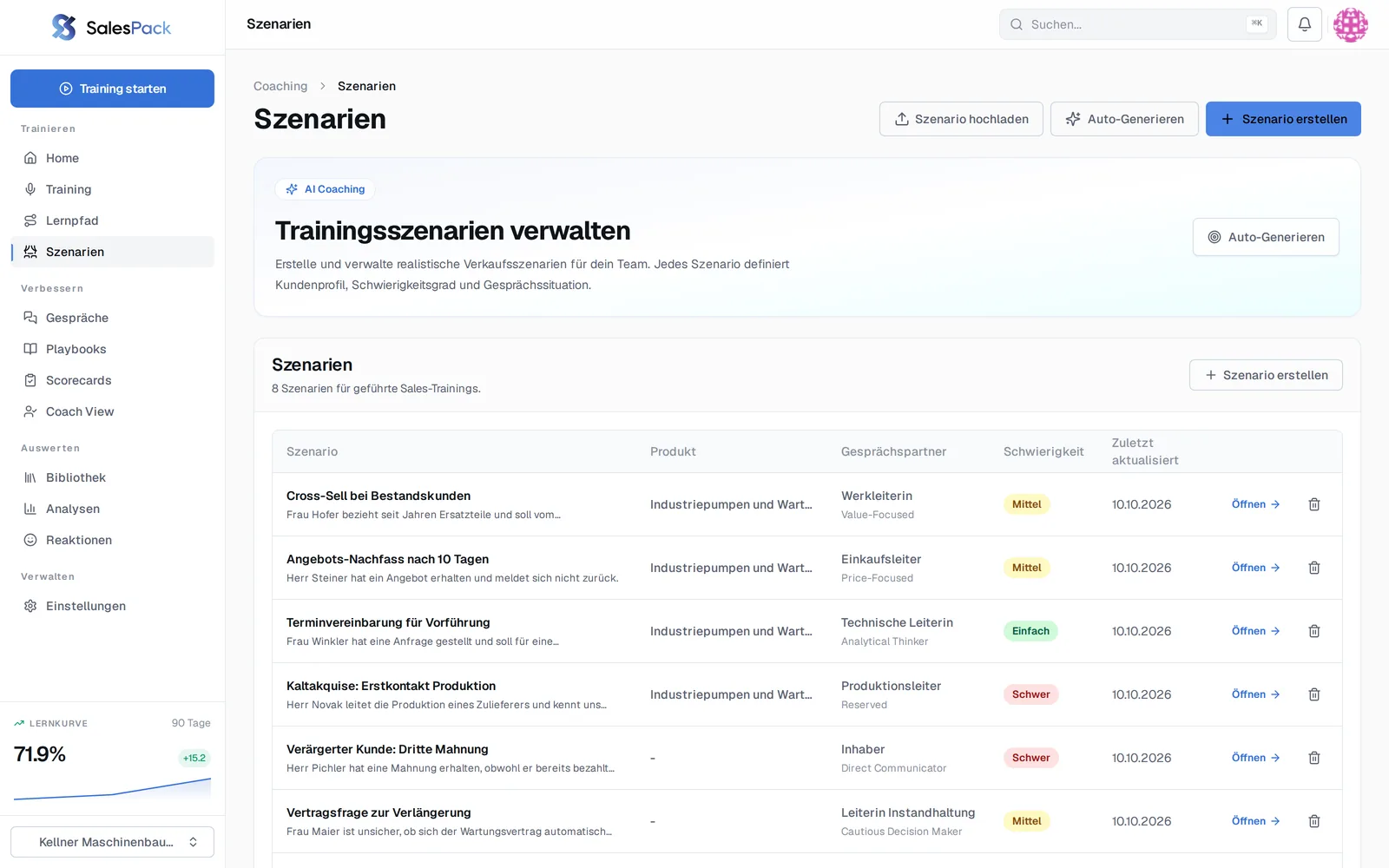The image size is (1389, 868).
Task: Go to Home in sidebar
Action: (x=112, y=158)
